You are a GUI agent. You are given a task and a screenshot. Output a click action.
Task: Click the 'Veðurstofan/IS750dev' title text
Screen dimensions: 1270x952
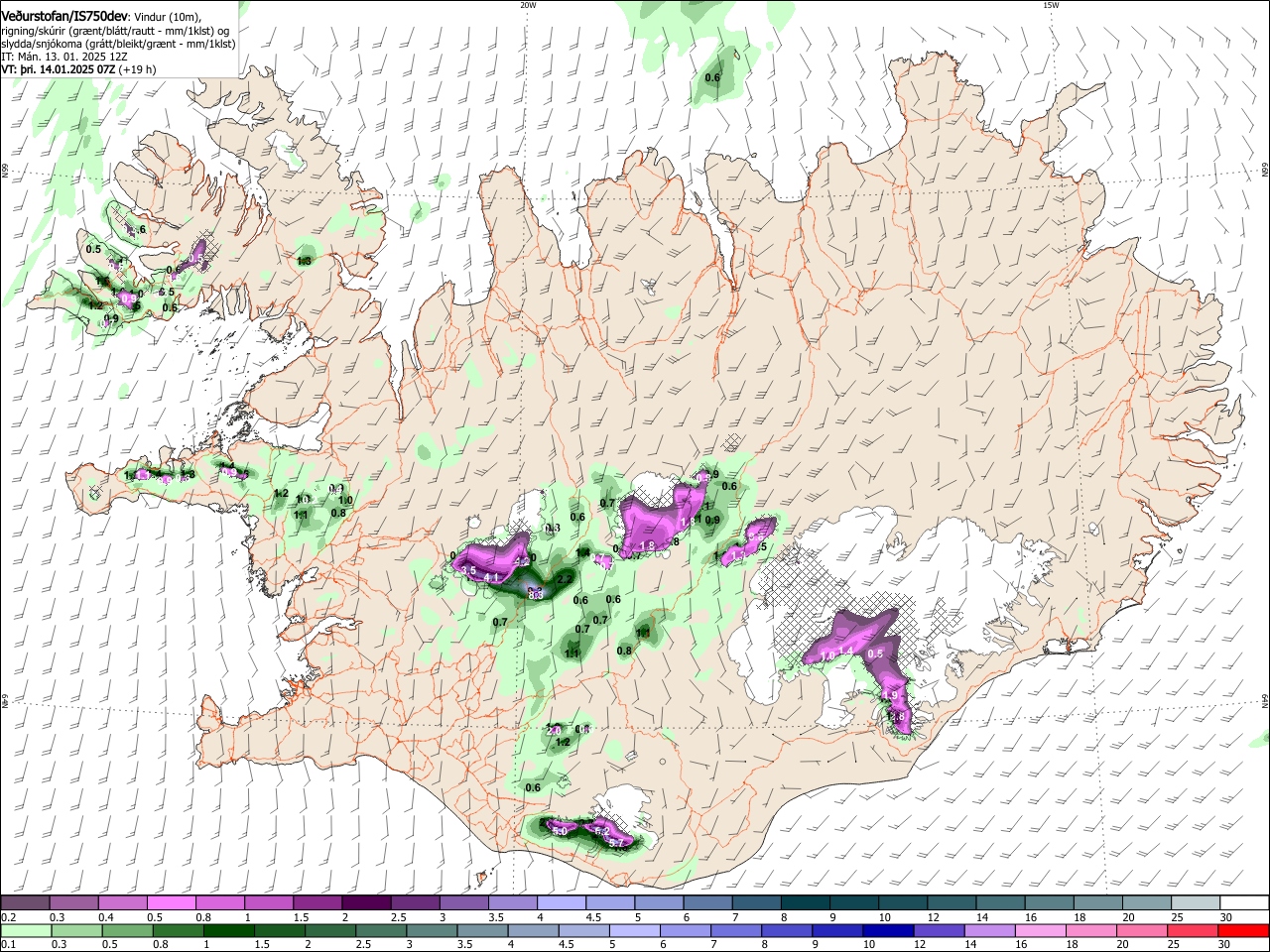(x=63, y=16)
